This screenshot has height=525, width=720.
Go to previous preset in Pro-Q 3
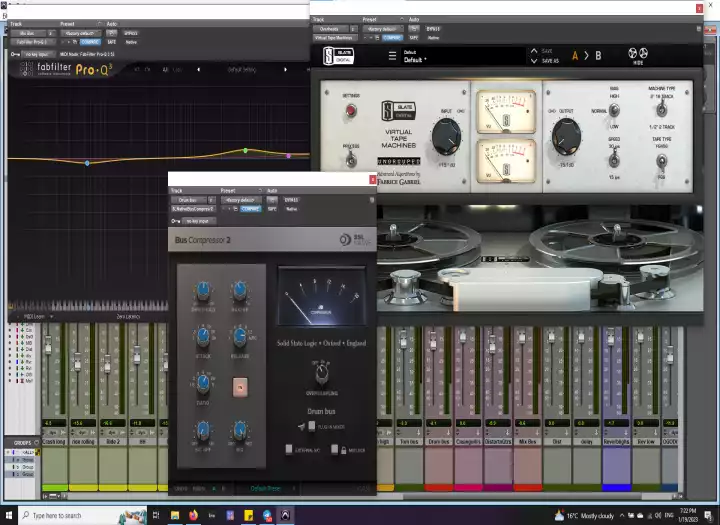pyautogui.click(x=198, y=70)
